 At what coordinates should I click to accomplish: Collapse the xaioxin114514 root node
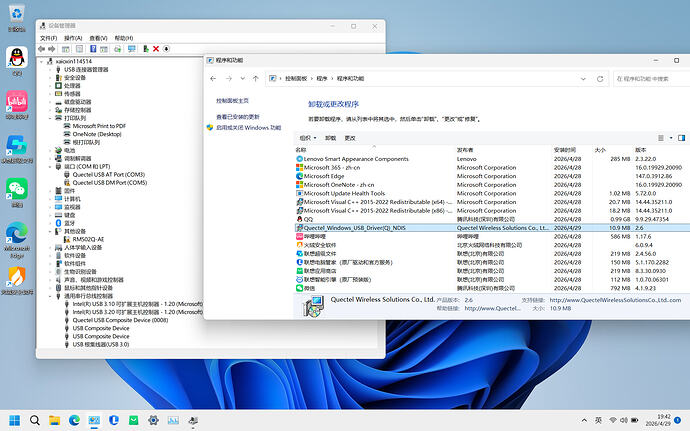pyautogui.click(x=42, y=62)
